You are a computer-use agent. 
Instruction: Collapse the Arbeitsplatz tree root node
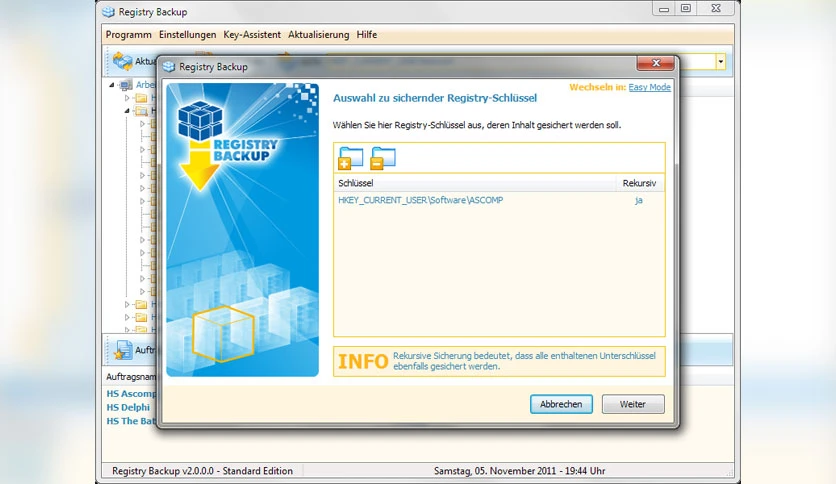tap(112, 85)
